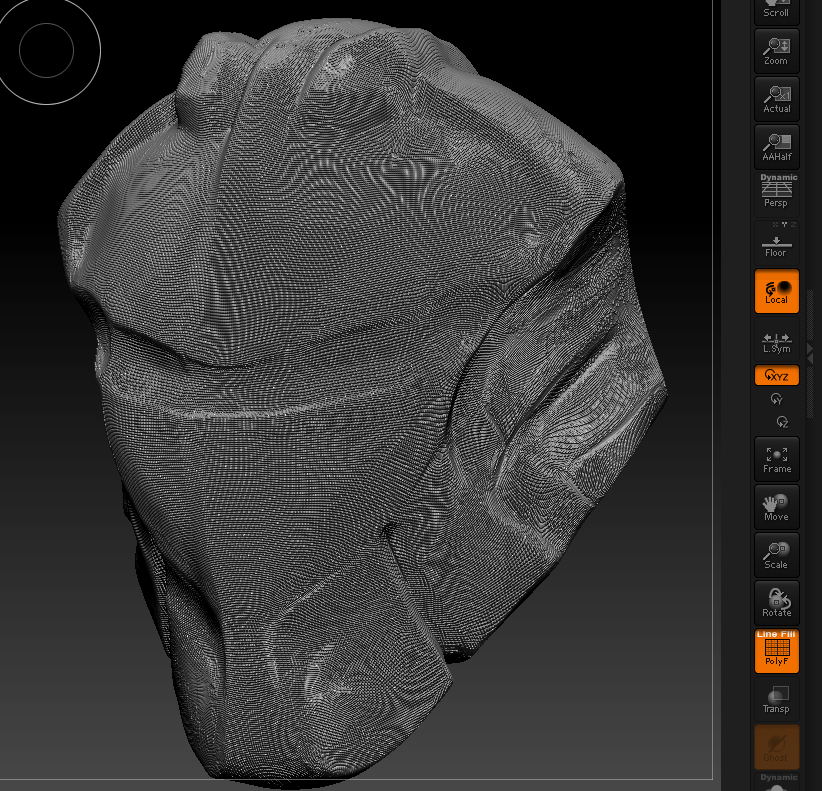Select the Zoom magnifier tool
The image size is (822, 791).
point(776,50)
